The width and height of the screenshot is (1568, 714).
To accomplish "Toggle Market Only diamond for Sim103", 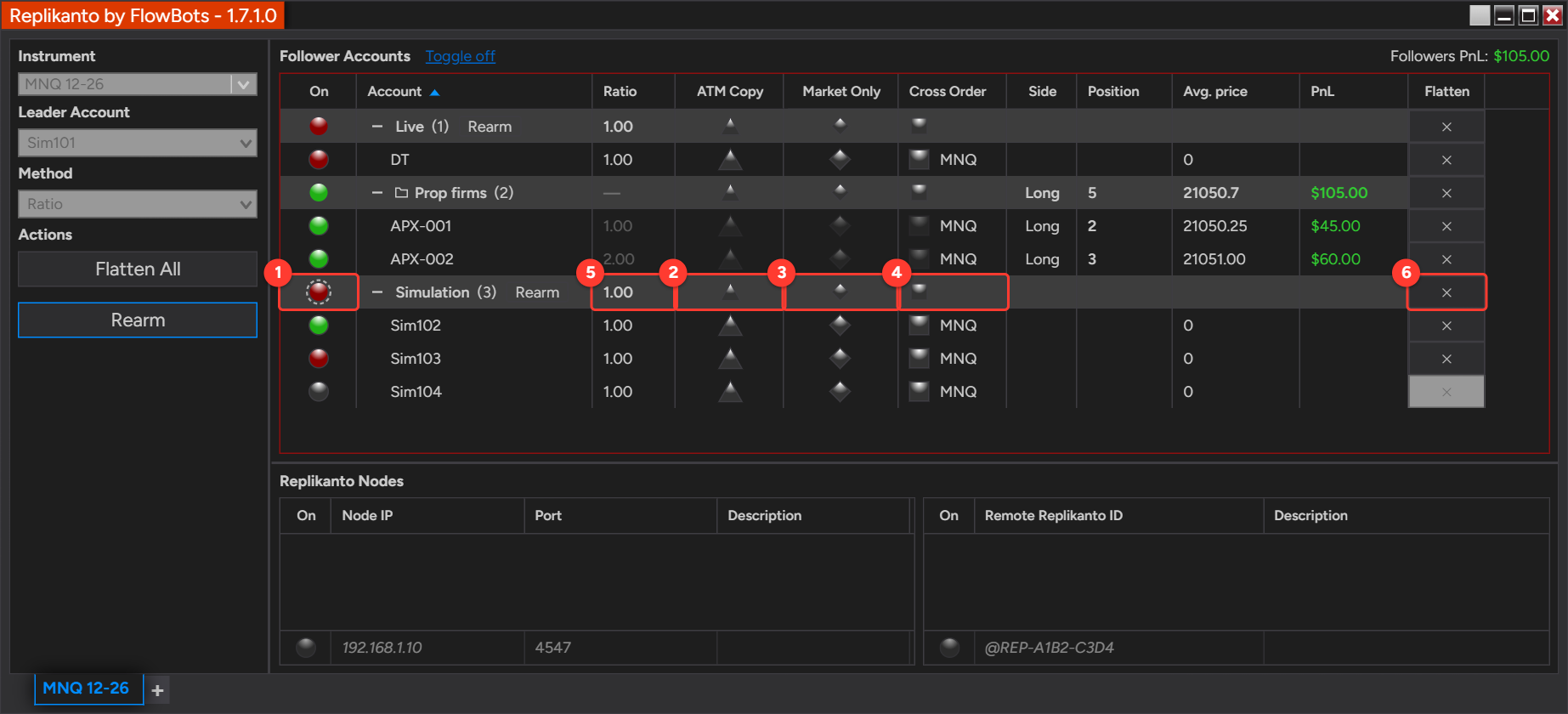I will click(840, 358).
